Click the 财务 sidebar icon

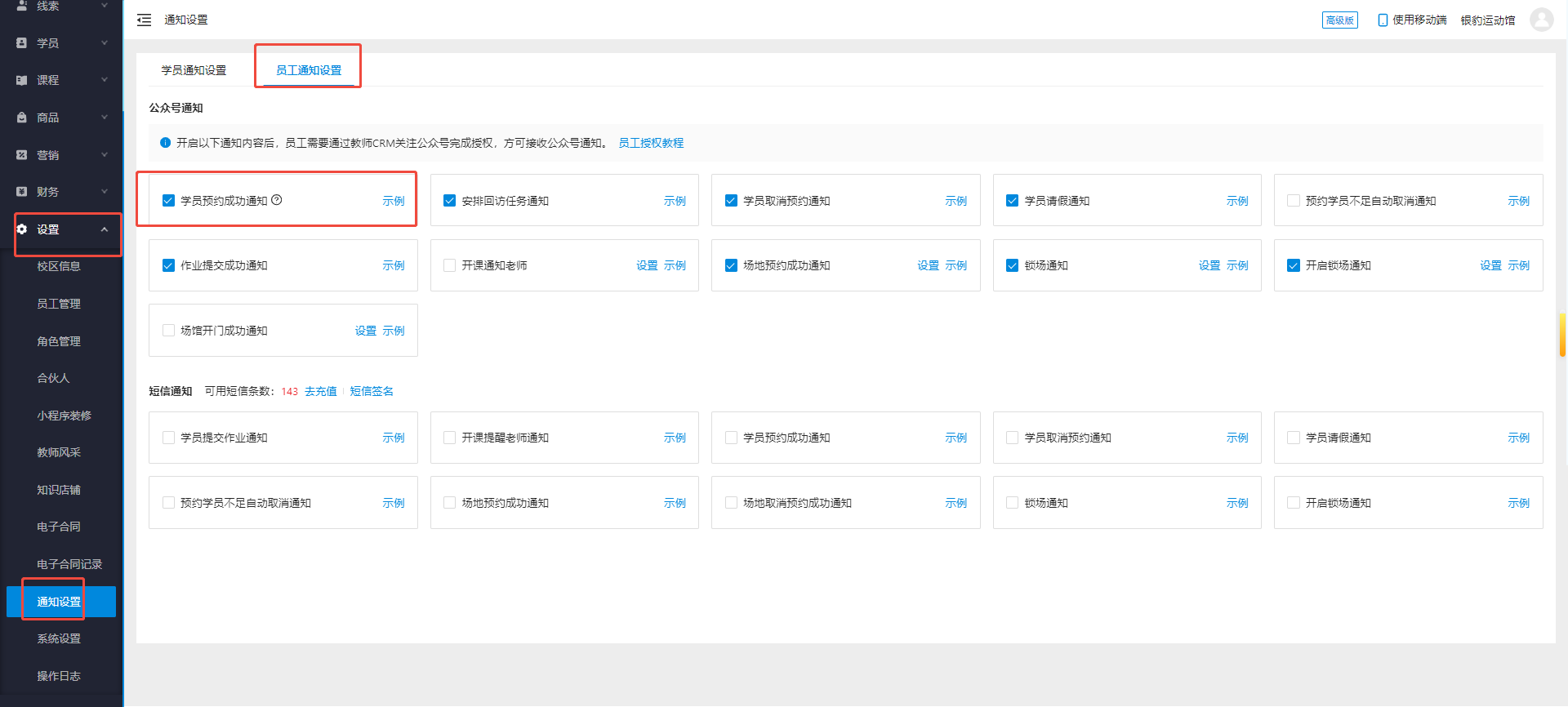pyautogui.click(x=22, y=192)
